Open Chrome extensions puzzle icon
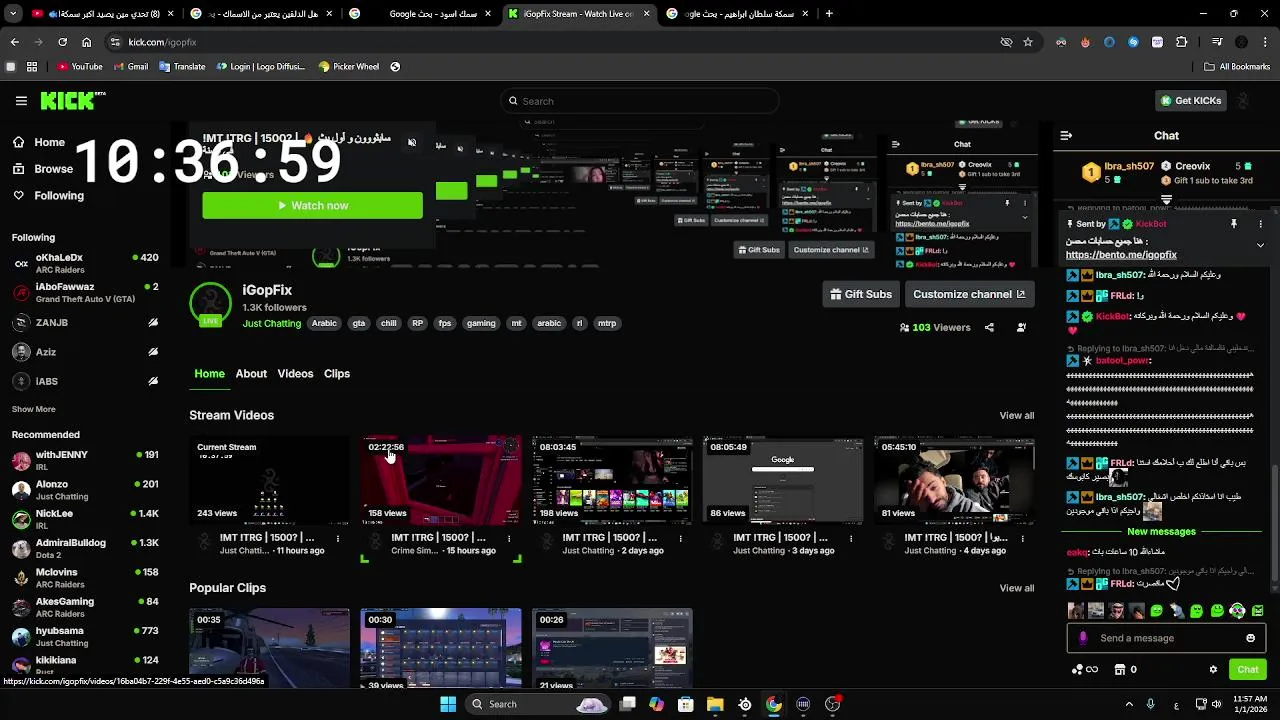 (1181, 42)
